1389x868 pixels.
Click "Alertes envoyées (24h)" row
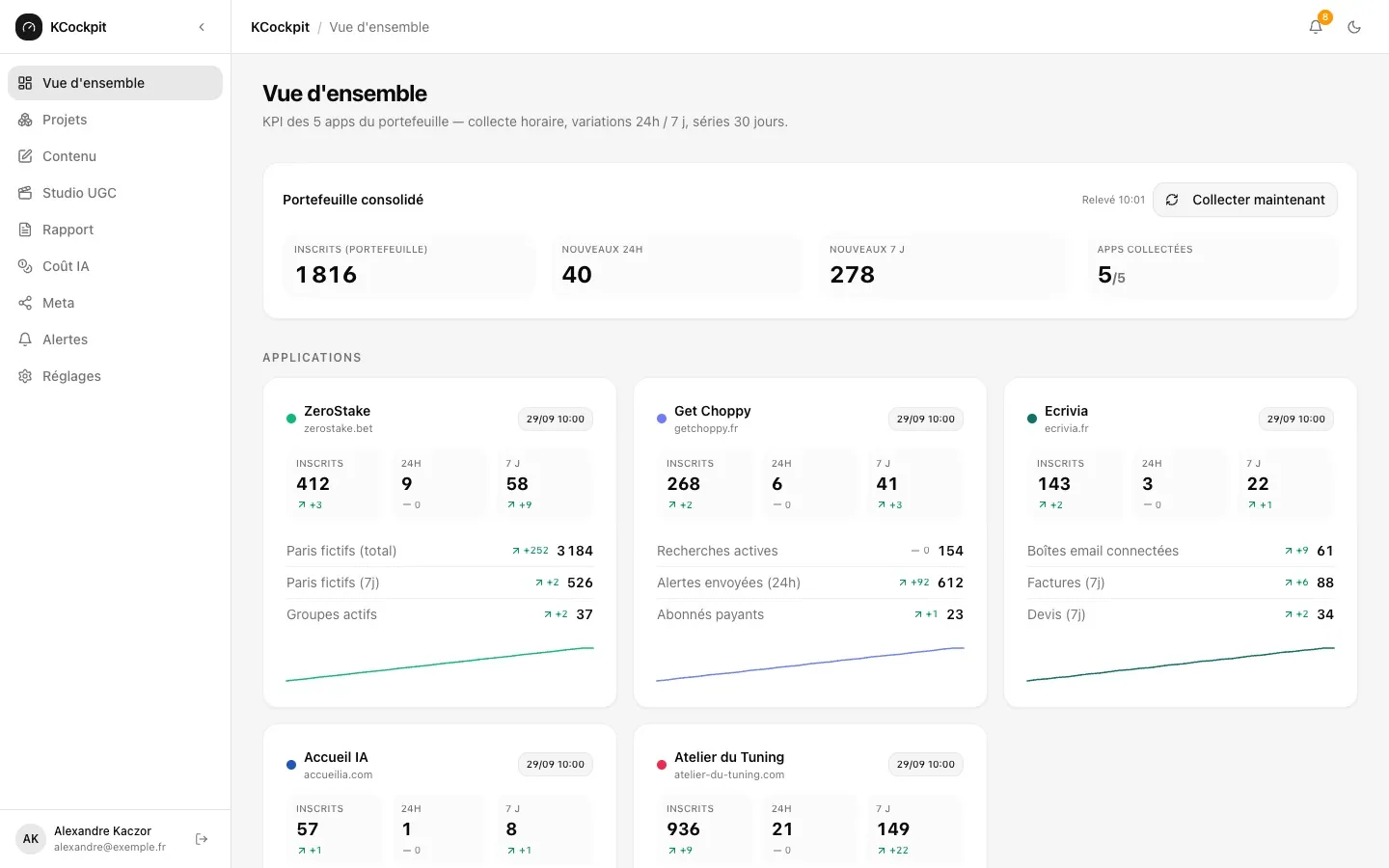(x=810, y=583)
